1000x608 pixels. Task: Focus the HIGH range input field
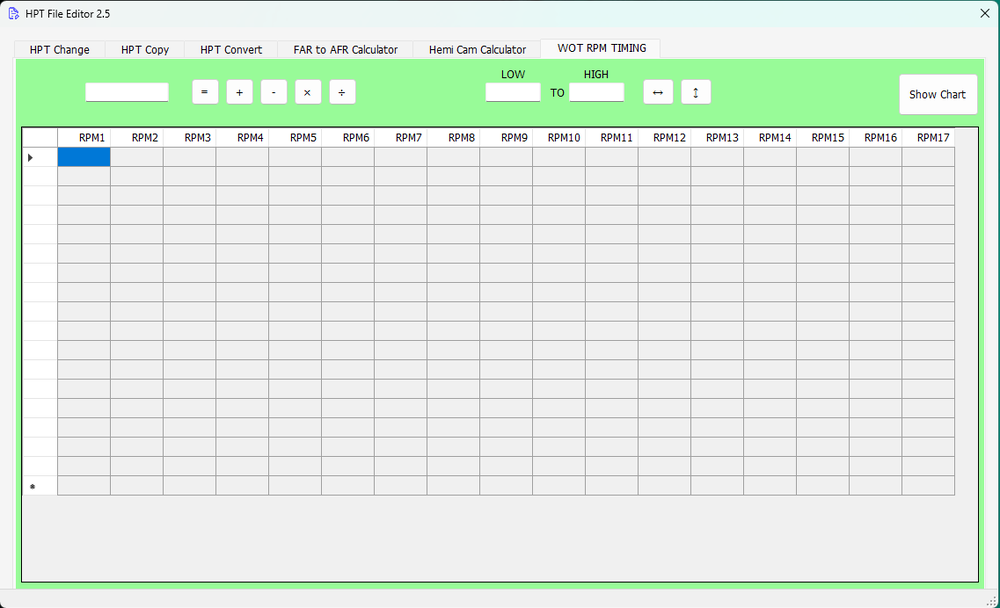(x=596, y=92)
